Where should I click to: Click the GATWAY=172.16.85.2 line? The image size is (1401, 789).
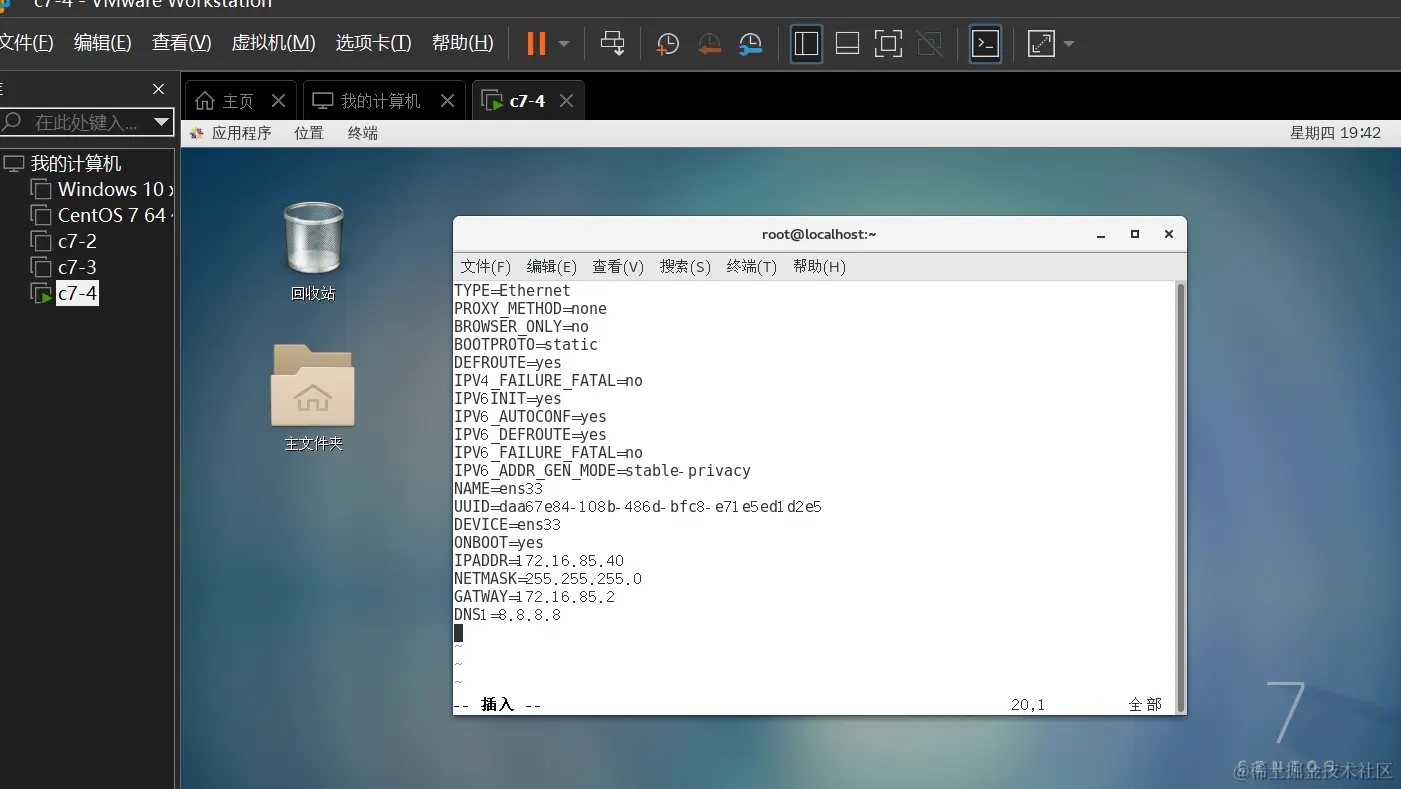pos(535,597)
